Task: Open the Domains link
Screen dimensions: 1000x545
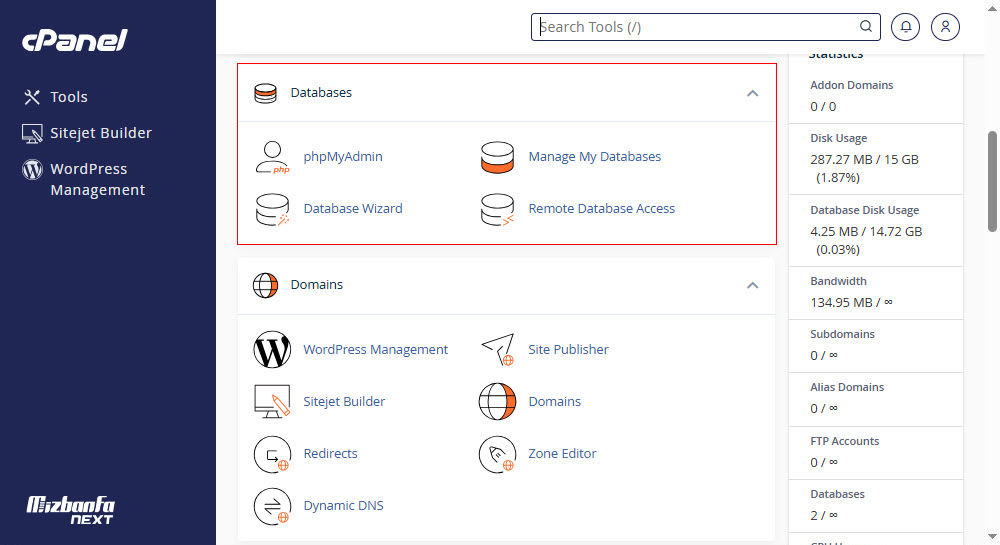Action: [x=554, y=402]
